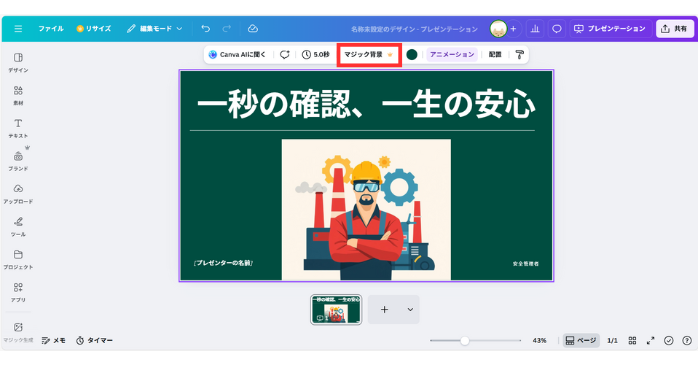Click the zoom slider handle
698x365 pixels.
coord(465,341)
